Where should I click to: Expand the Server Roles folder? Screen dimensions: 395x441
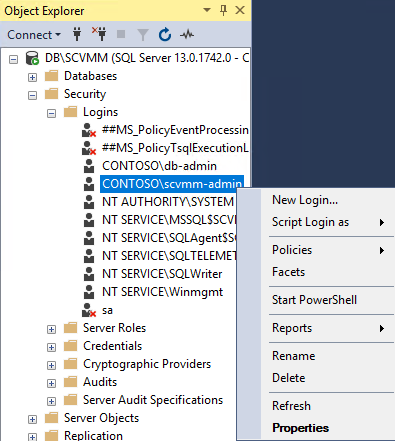point(51,330)
